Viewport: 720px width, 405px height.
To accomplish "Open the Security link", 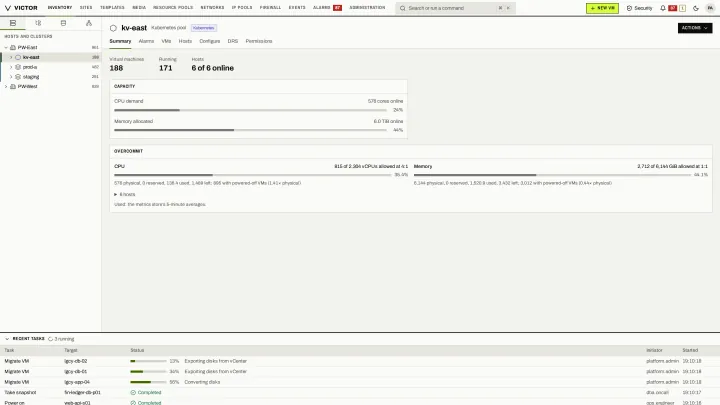I will [x=640, y=8].
